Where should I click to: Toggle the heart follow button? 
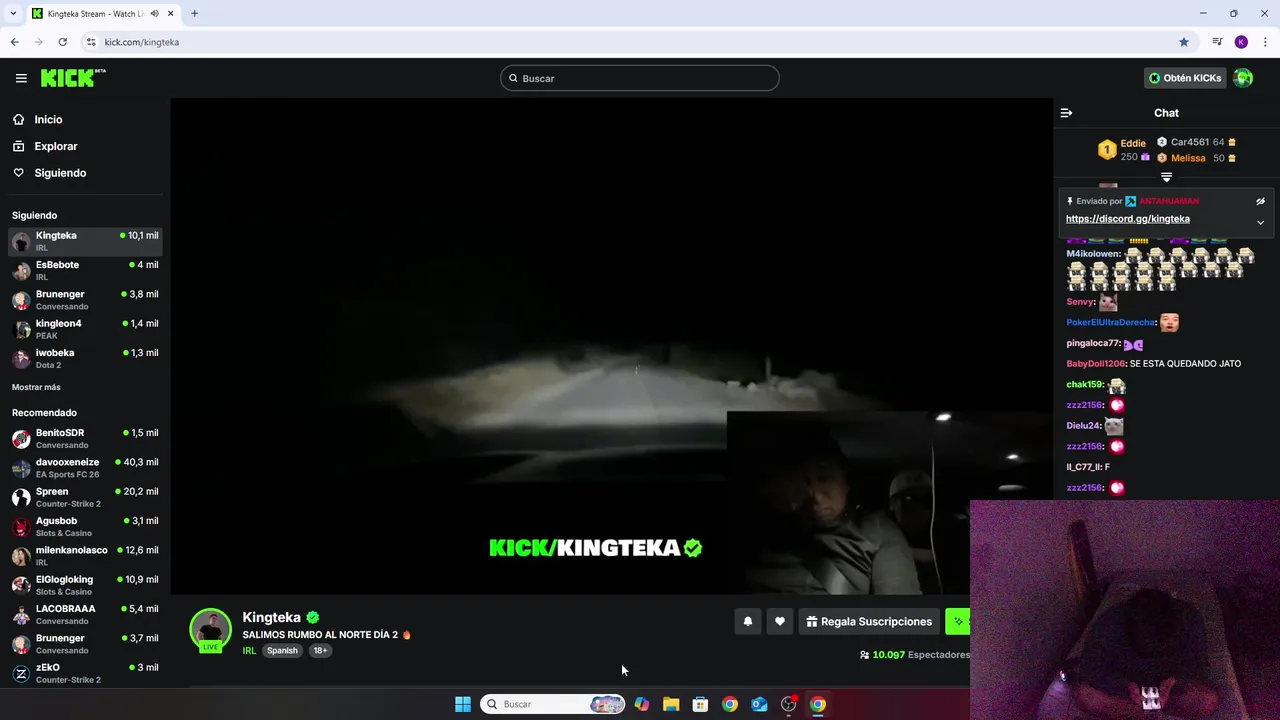tap(780, 621)
